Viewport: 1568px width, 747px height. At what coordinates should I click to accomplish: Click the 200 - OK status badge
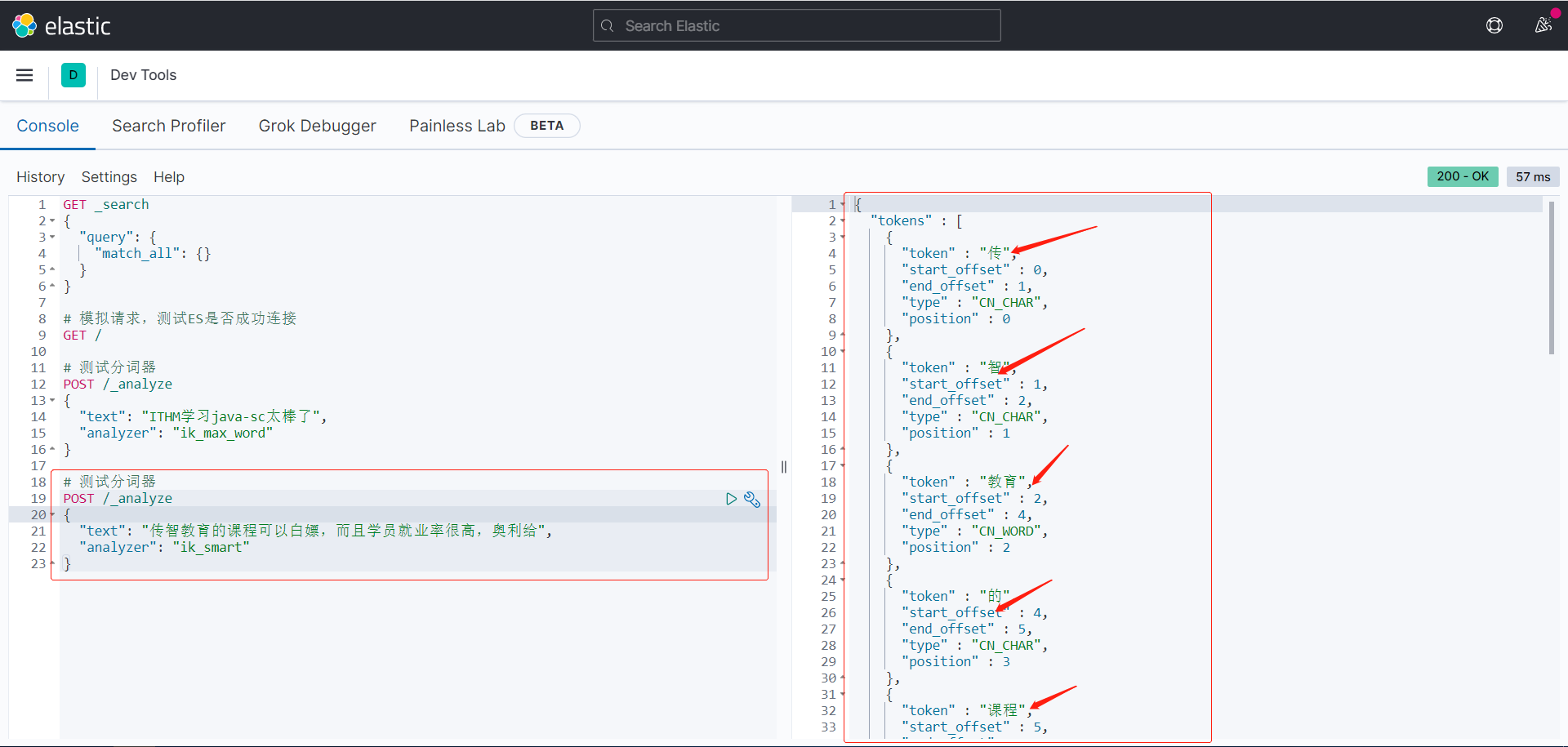point(1463,176)
